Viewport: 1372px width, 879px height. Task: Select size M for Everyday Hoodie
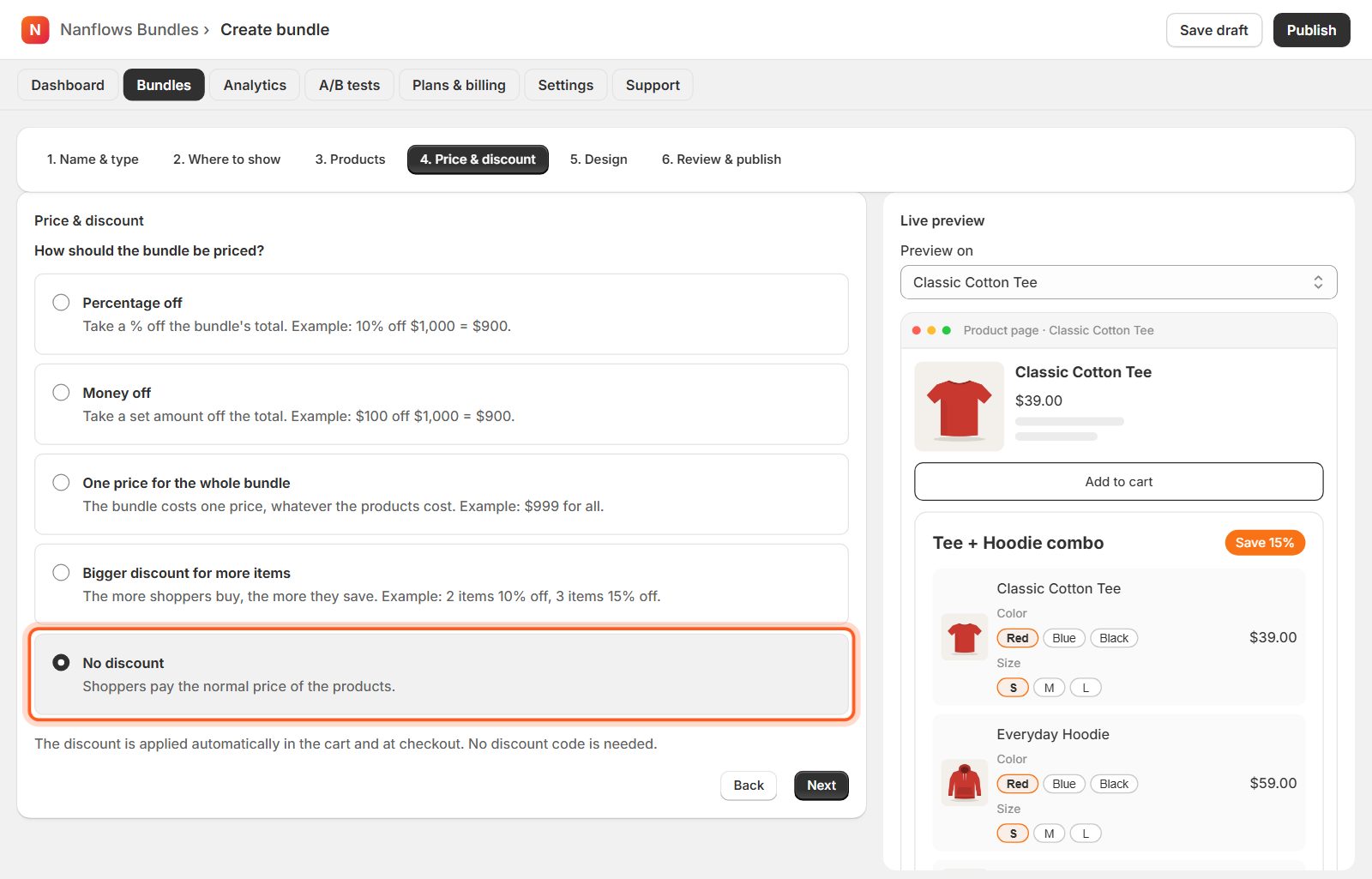[1049, 834]
